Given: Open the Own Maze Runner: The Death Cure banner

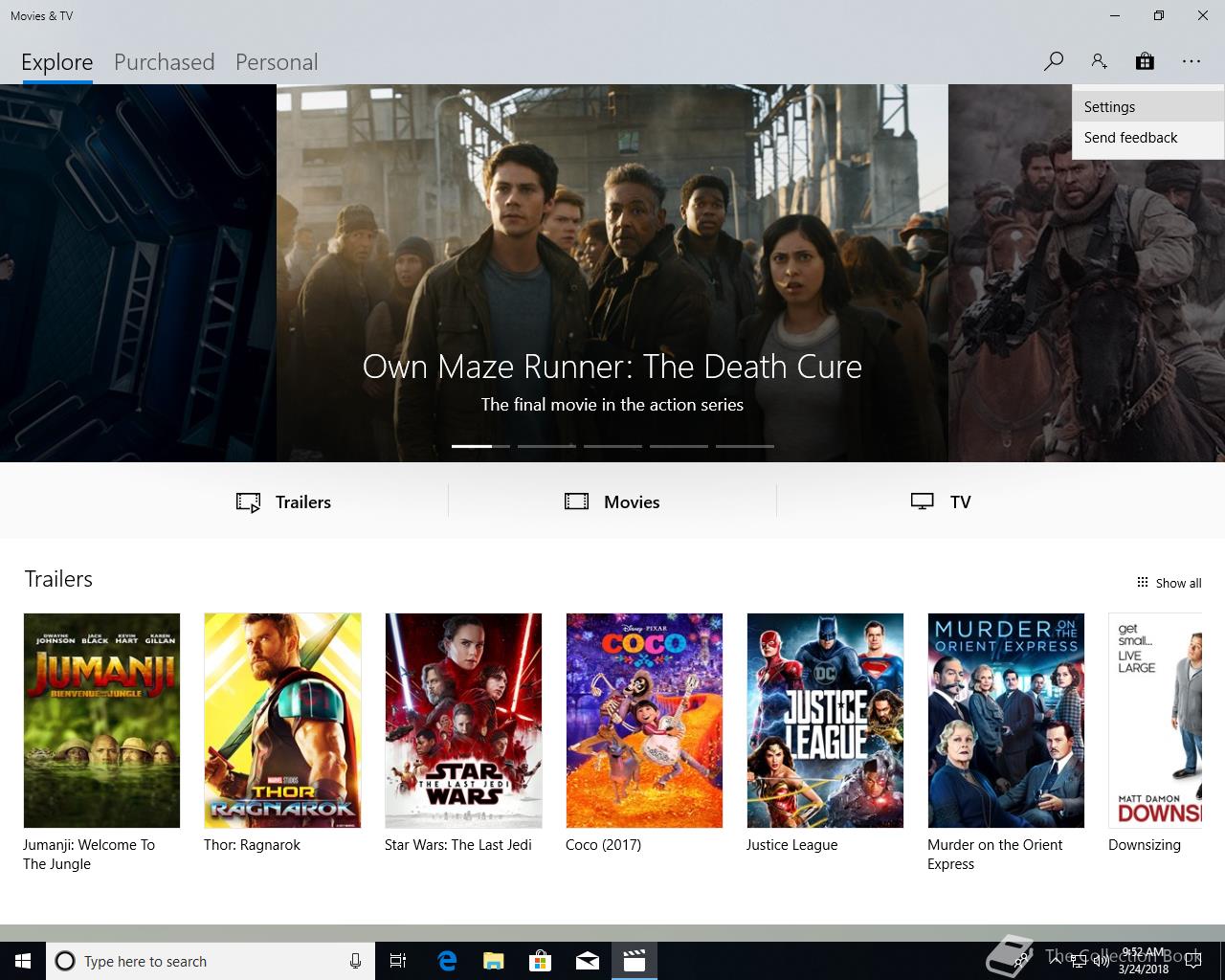Looking at the screenshot, I should click(x=612, y=273).
